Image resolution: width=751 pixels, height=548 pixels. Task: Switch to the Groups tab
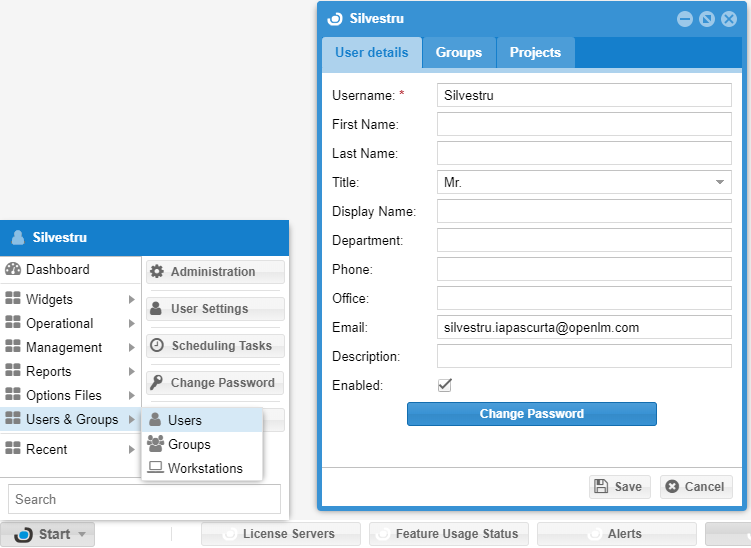458,53
